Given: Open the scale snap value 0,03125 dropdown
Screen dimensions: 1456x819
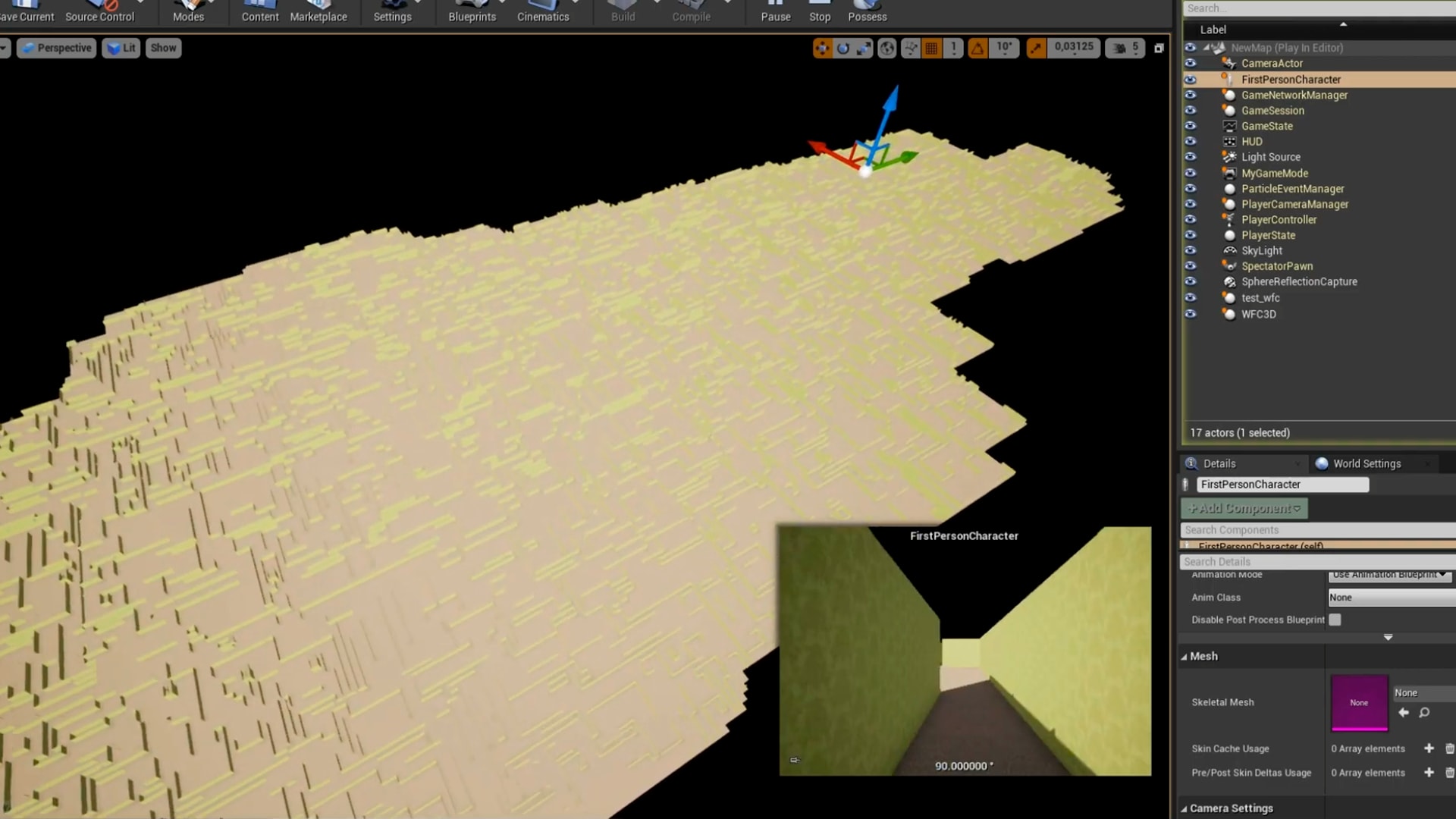Looking at the screenshot, I should 1073,47.
